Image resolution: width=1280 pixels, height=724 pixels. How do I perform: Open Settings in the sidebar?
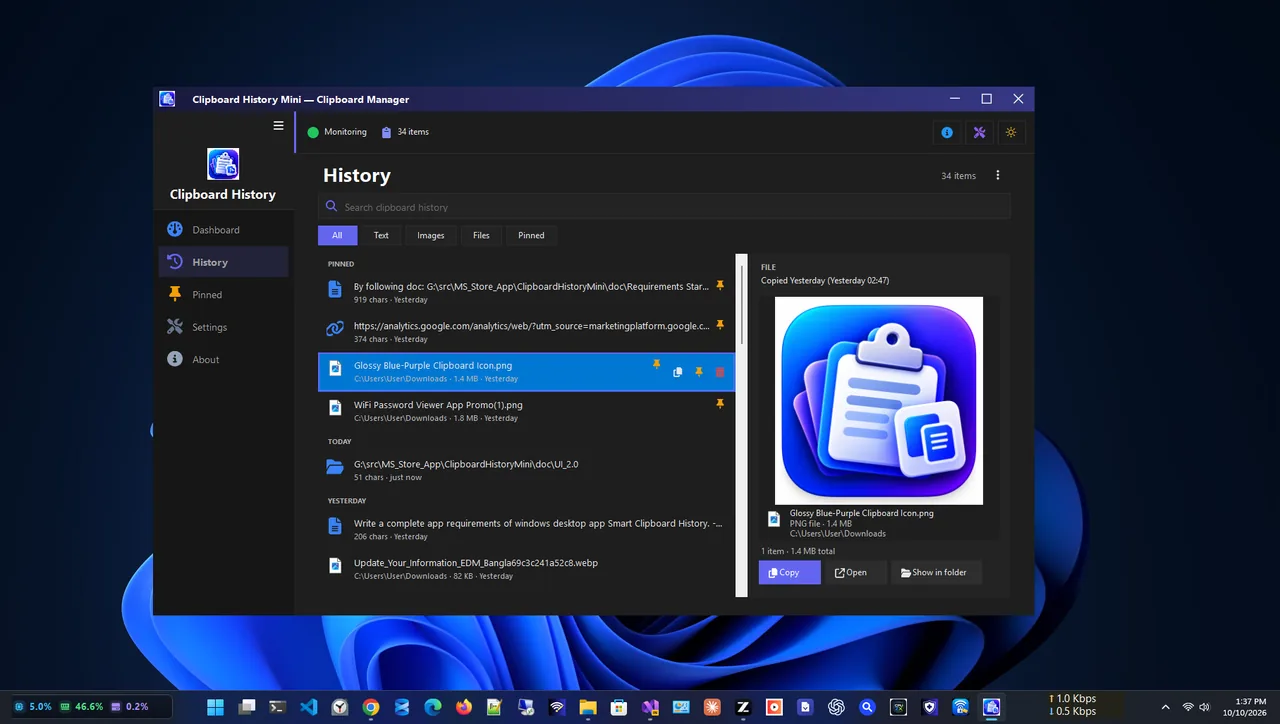pyautogui.click(x=223, y=327)
